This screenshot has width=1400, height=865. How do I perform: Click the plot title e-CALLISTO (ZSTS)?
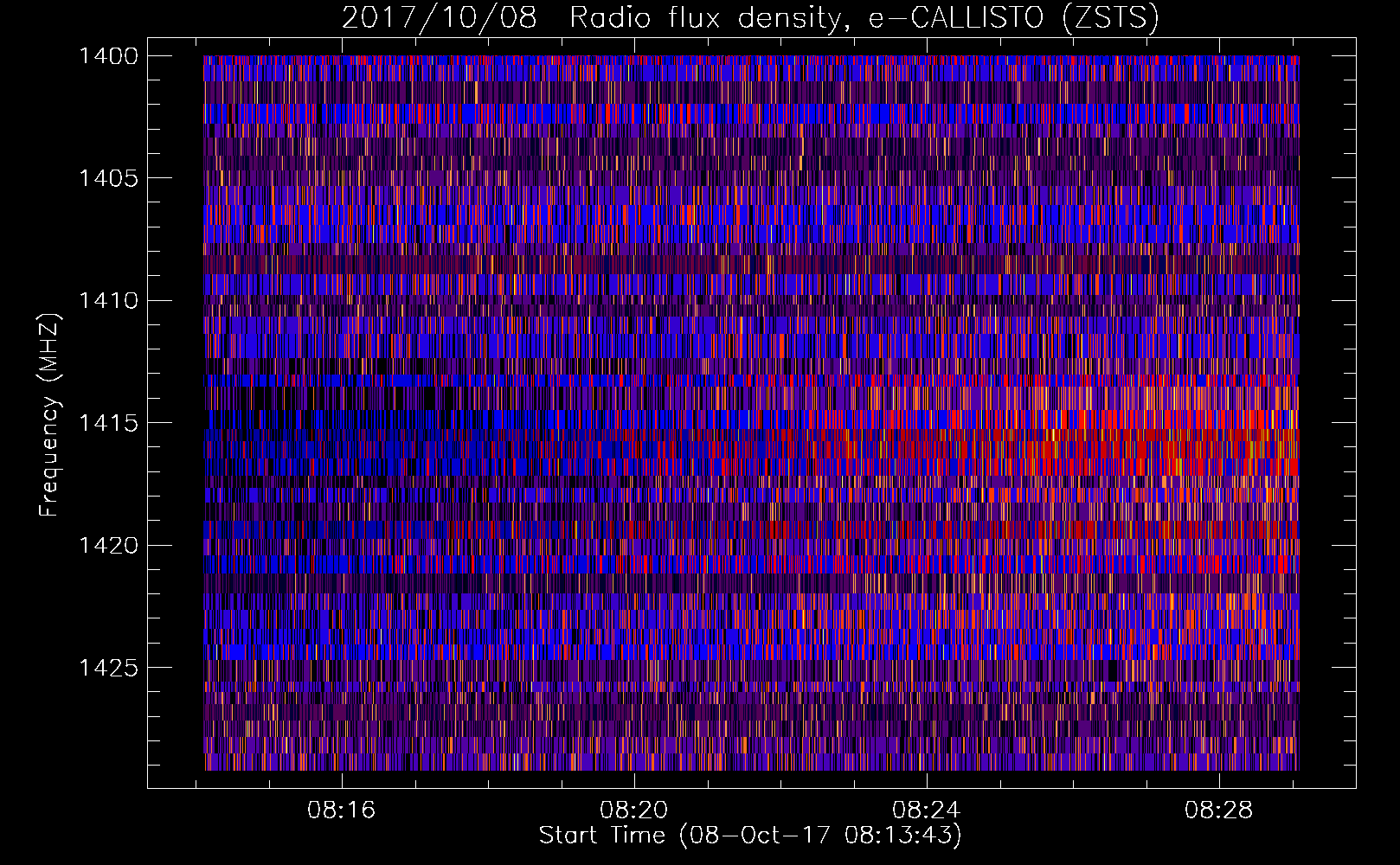pos(1012,18)
